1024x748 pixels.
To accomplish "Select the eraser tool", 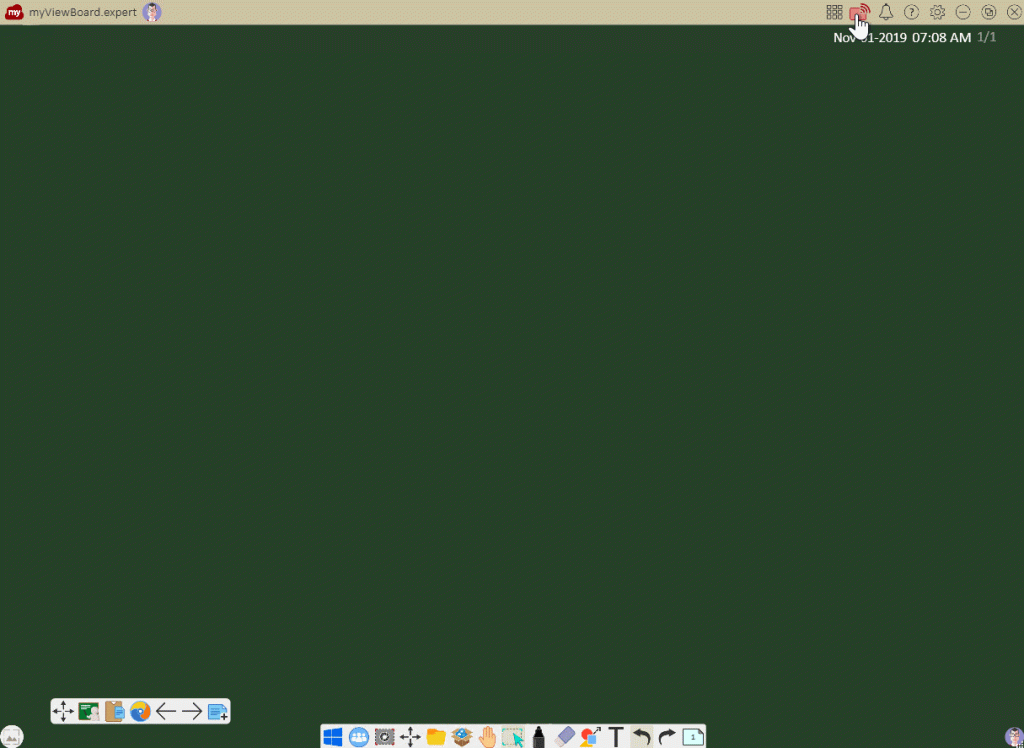I will tap(564, 737).
